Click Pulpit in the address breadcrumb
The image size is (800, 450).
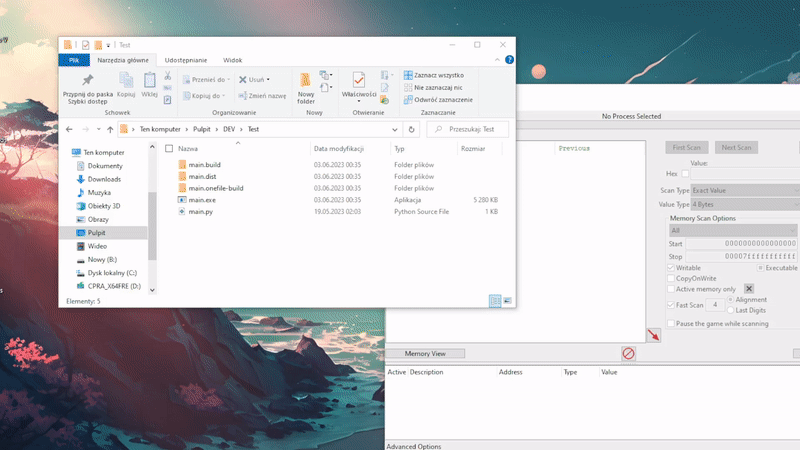click(x=202, y=129)
